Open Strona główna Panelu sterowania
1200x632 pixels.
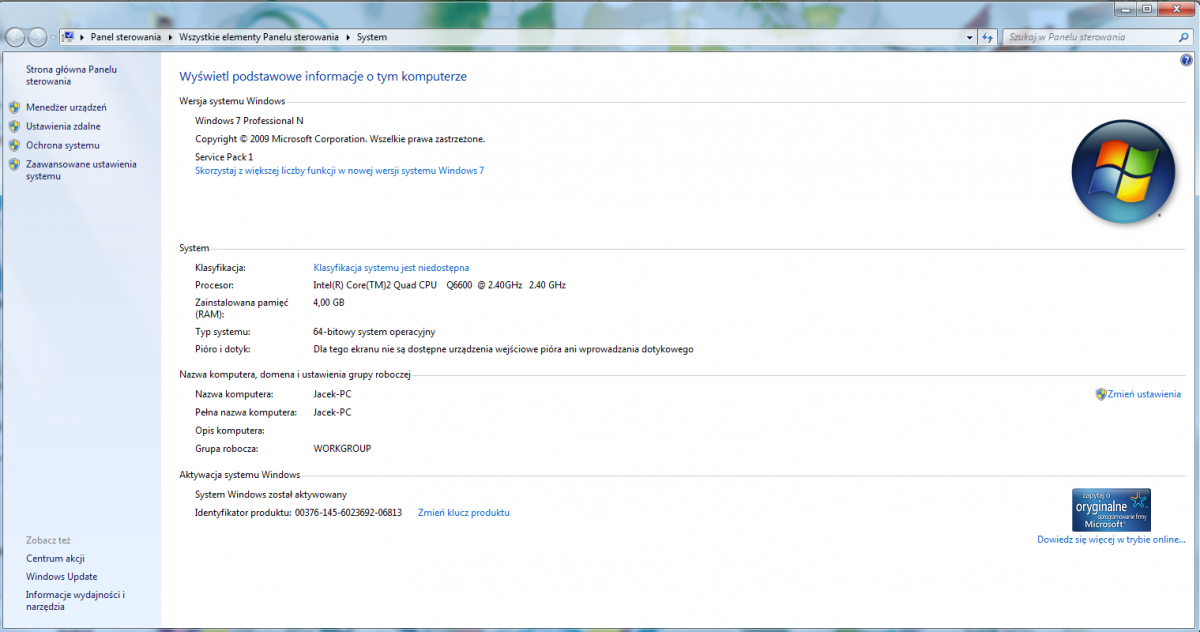click(x=72, y=76)
